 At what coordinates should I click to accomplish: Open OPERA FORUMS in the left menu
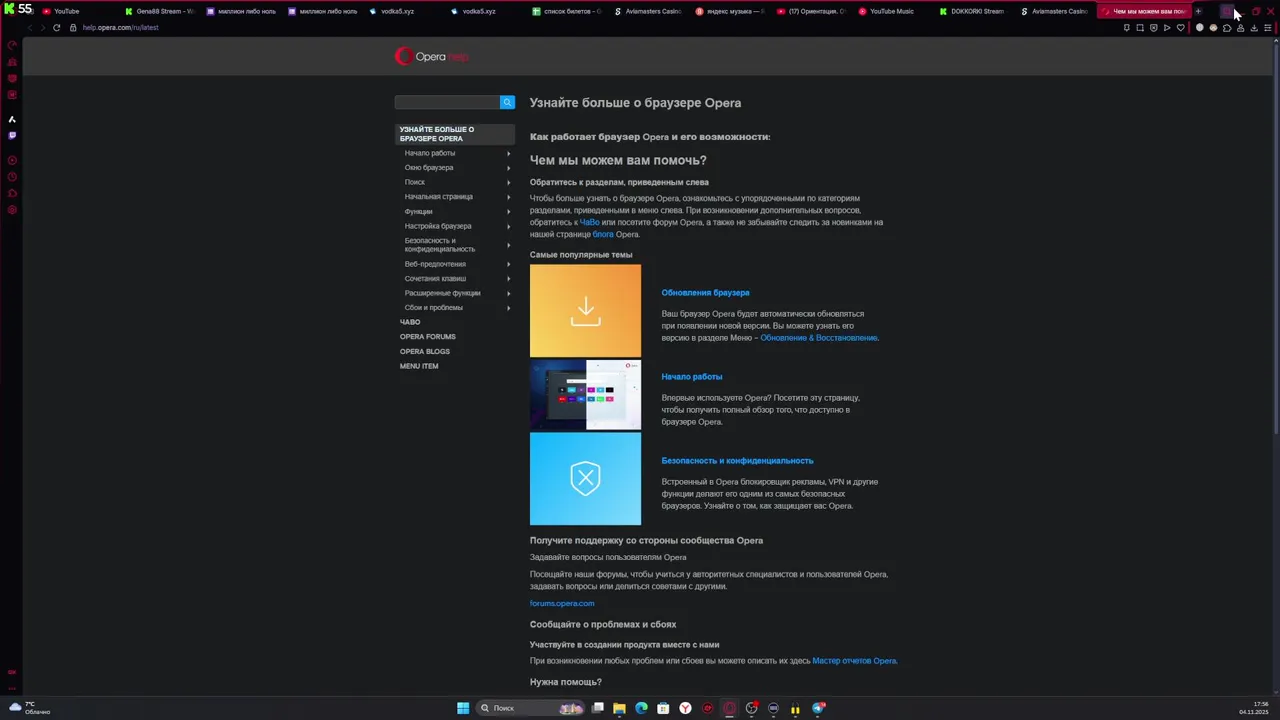tap(427, 337)
